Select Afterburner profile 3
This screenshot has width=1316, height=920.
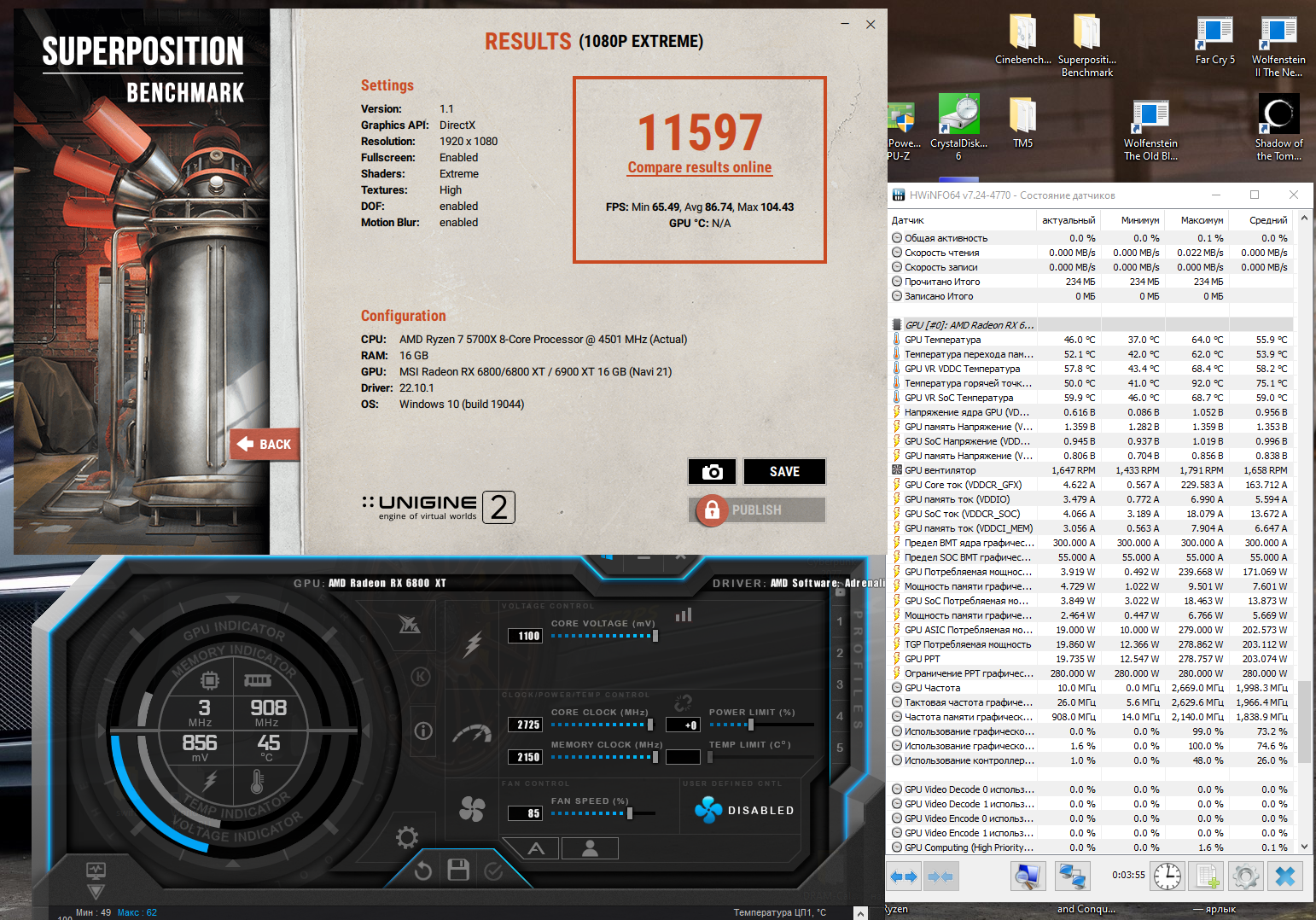click(840, 684)
